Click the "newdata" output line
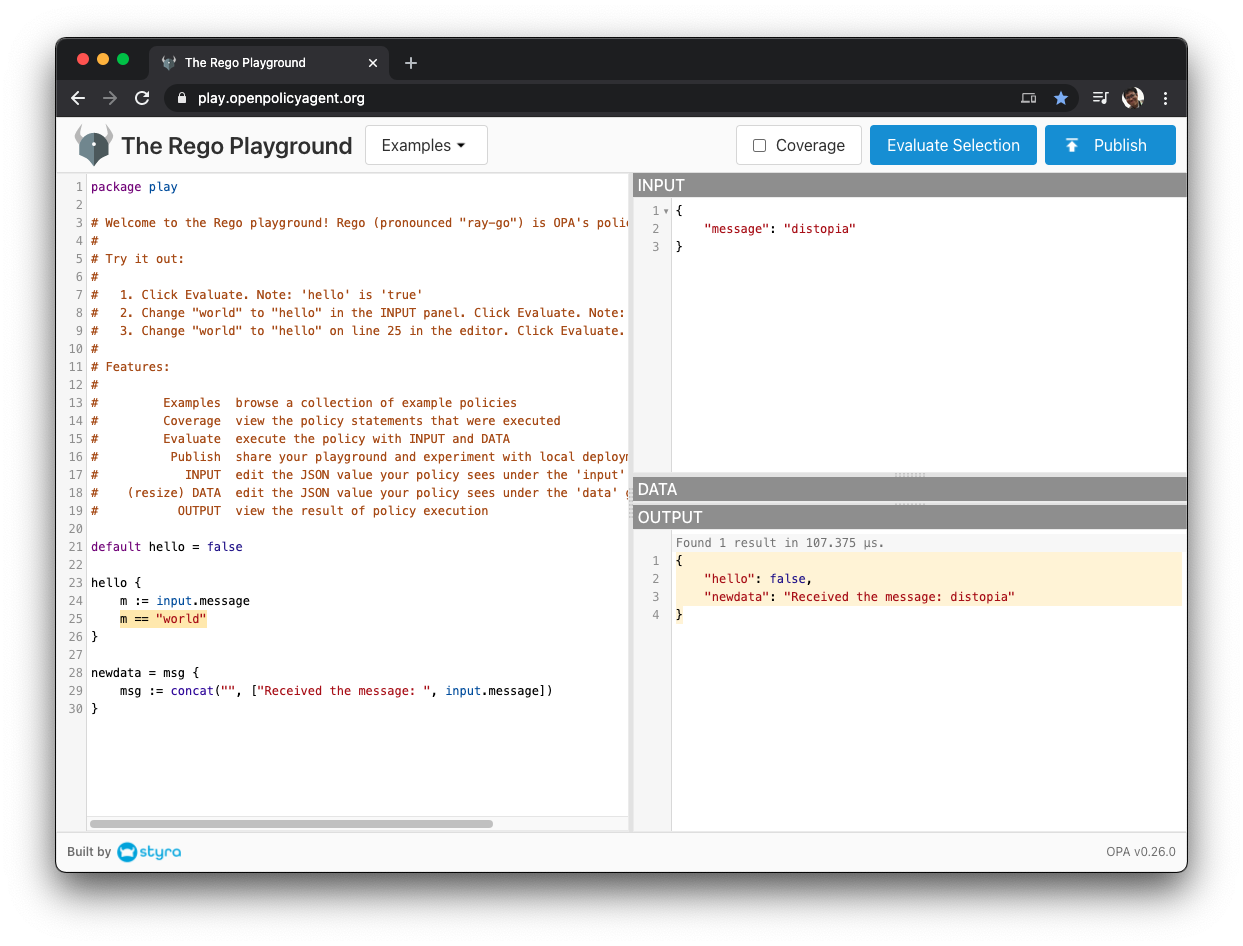Image resolution: width=1243 pixels, height=946 pixels. (x=859, y=597)
